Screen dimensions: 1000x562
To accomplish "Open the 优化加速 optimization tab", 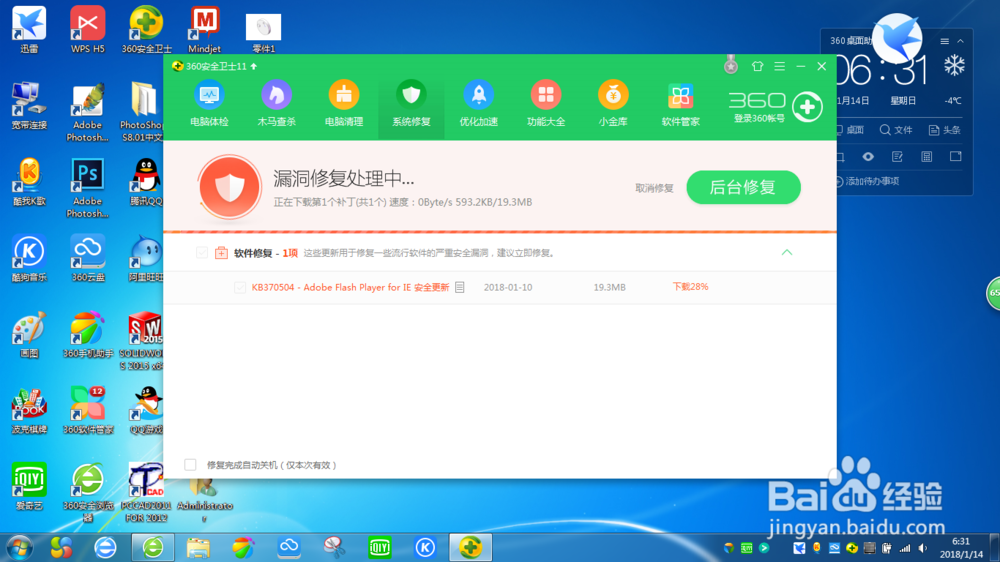I will pos(478,104).
